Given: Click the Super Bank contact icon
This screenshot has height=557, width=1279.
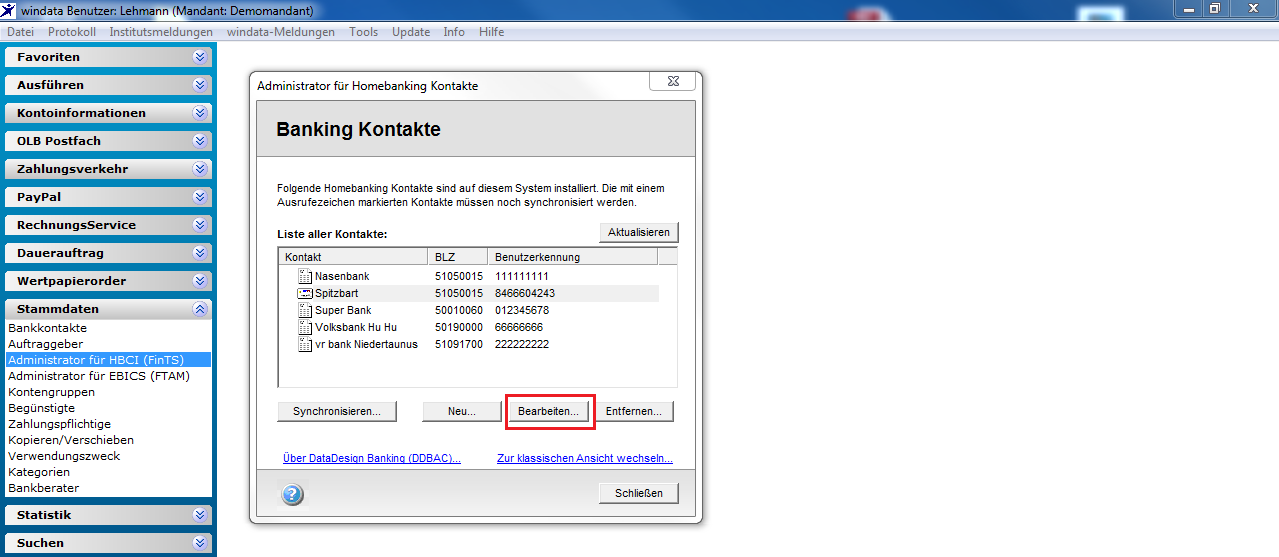Looking at the screenshot, I should point(306,310).
